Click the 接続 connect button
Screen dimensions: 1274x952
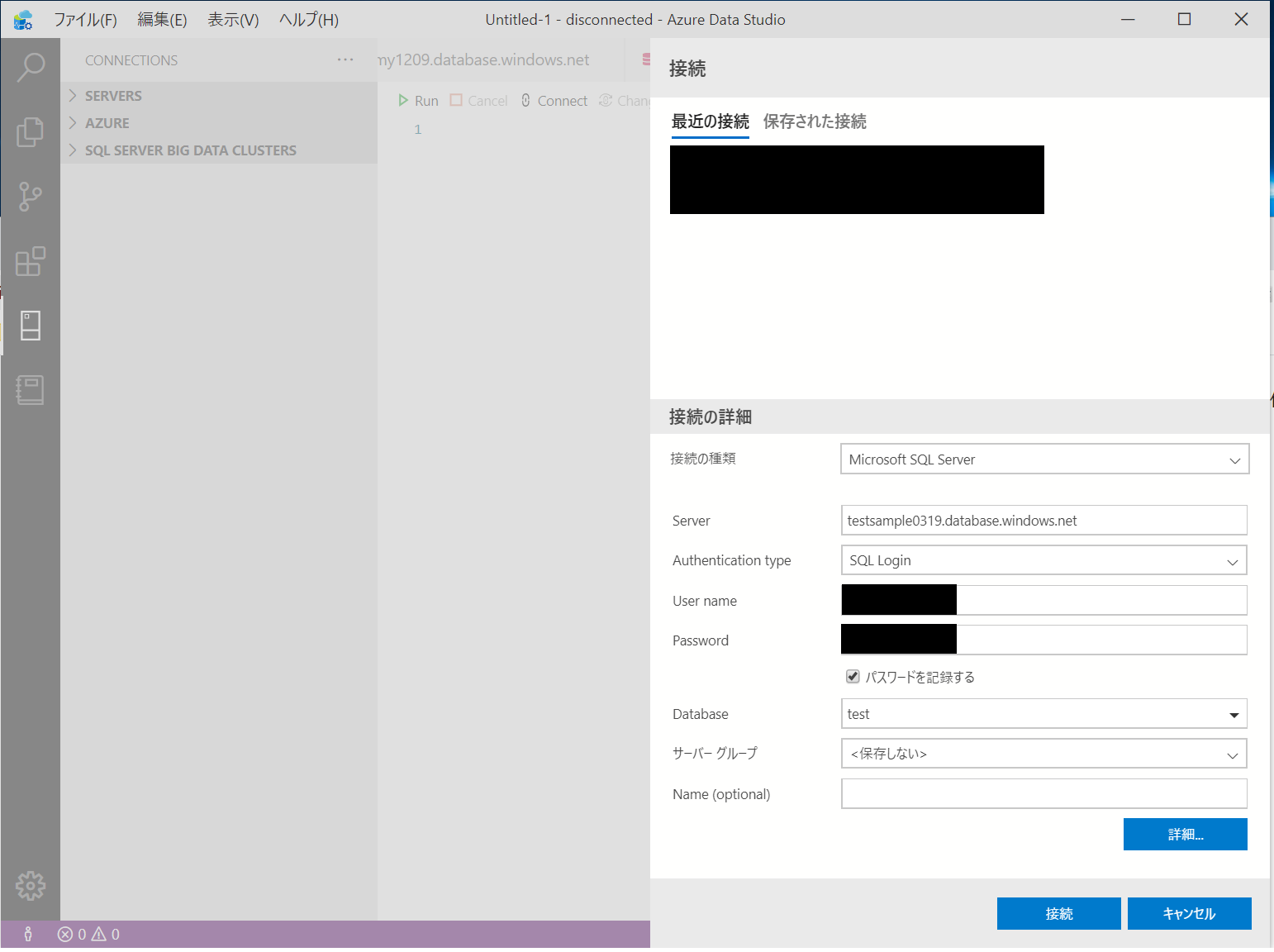[x=1059, y=914]
